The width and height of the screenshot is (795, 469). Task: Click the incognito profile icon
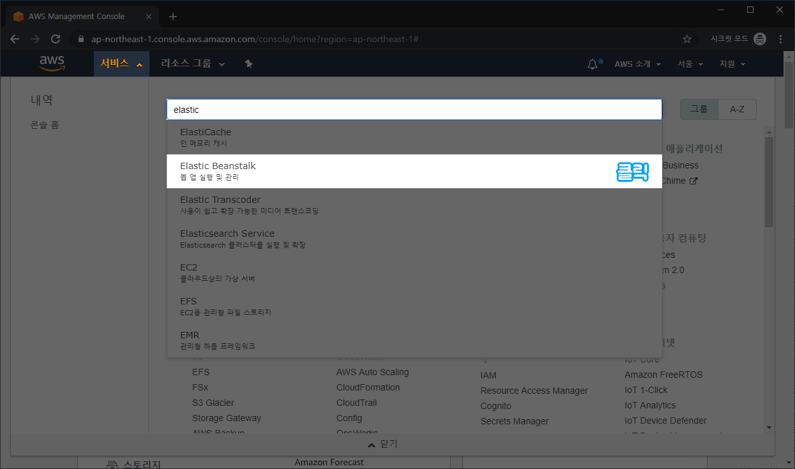[x=760, y=39]
